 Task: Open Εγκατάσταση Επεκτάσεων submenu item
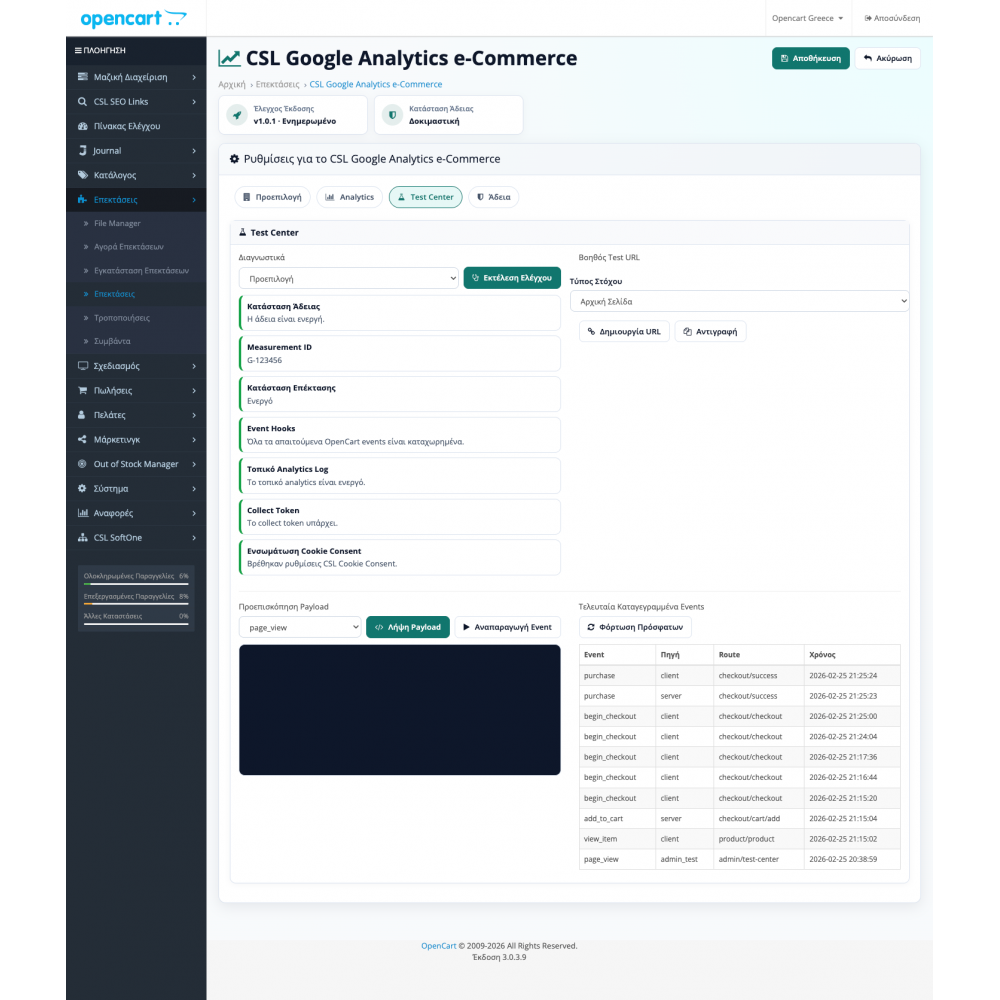(142, 270)
